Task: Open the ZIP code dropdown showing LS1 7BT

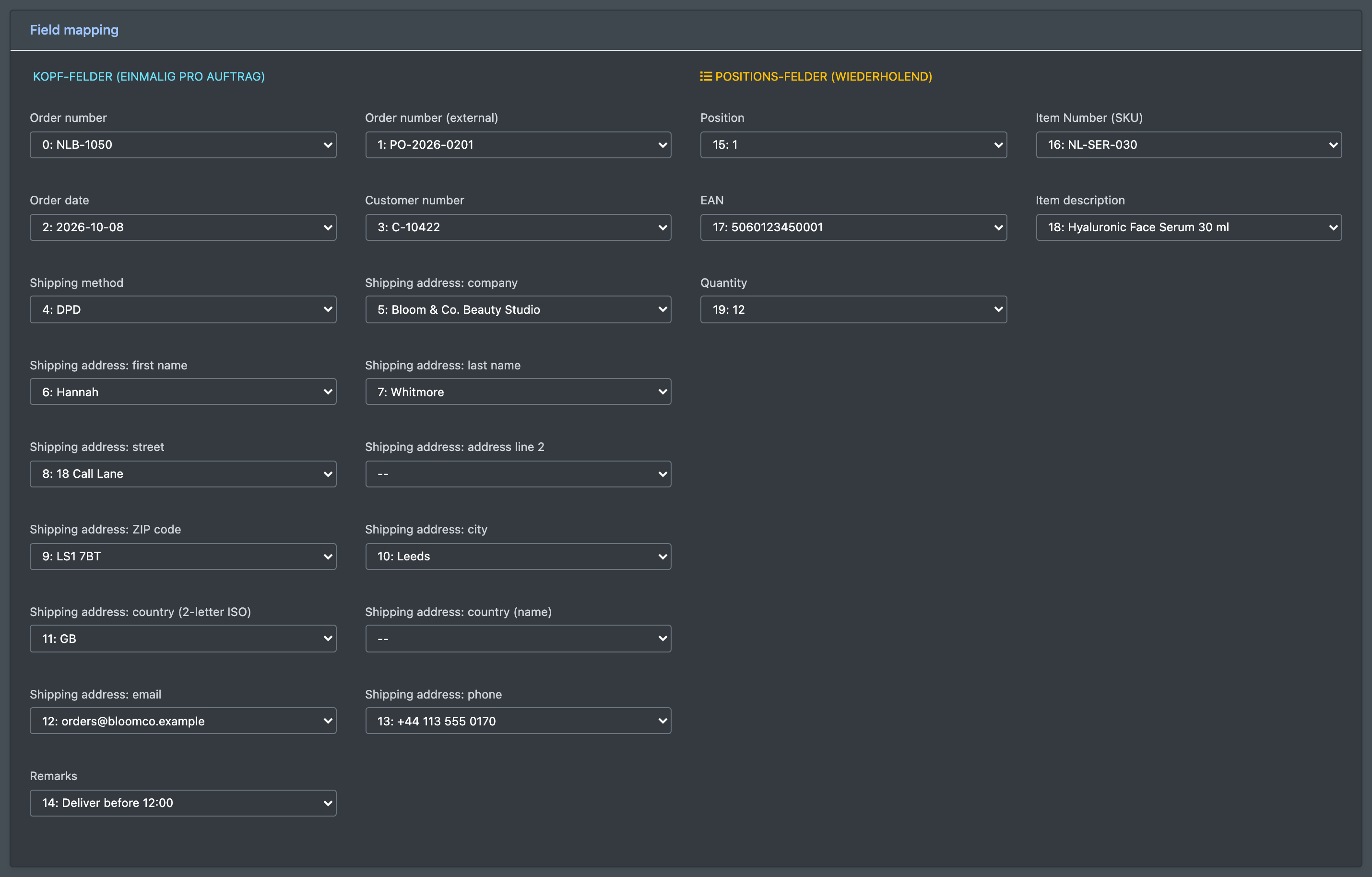Action: (x=183, y=556)
